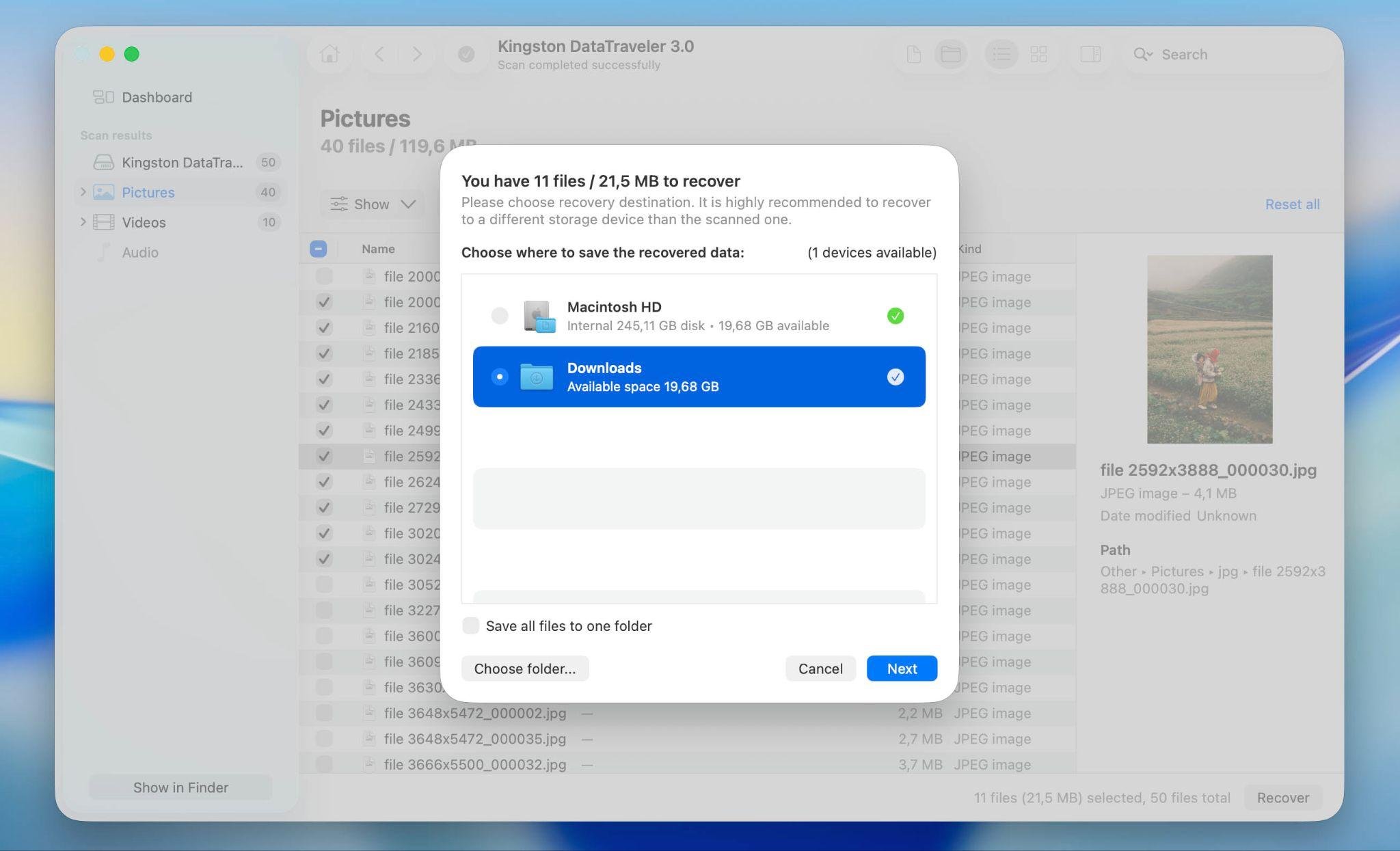Image resolution: width=1400 pixels, height=851 pixels.
Task: Enable Save all files to one folder
Action: (x=470, y=625)
